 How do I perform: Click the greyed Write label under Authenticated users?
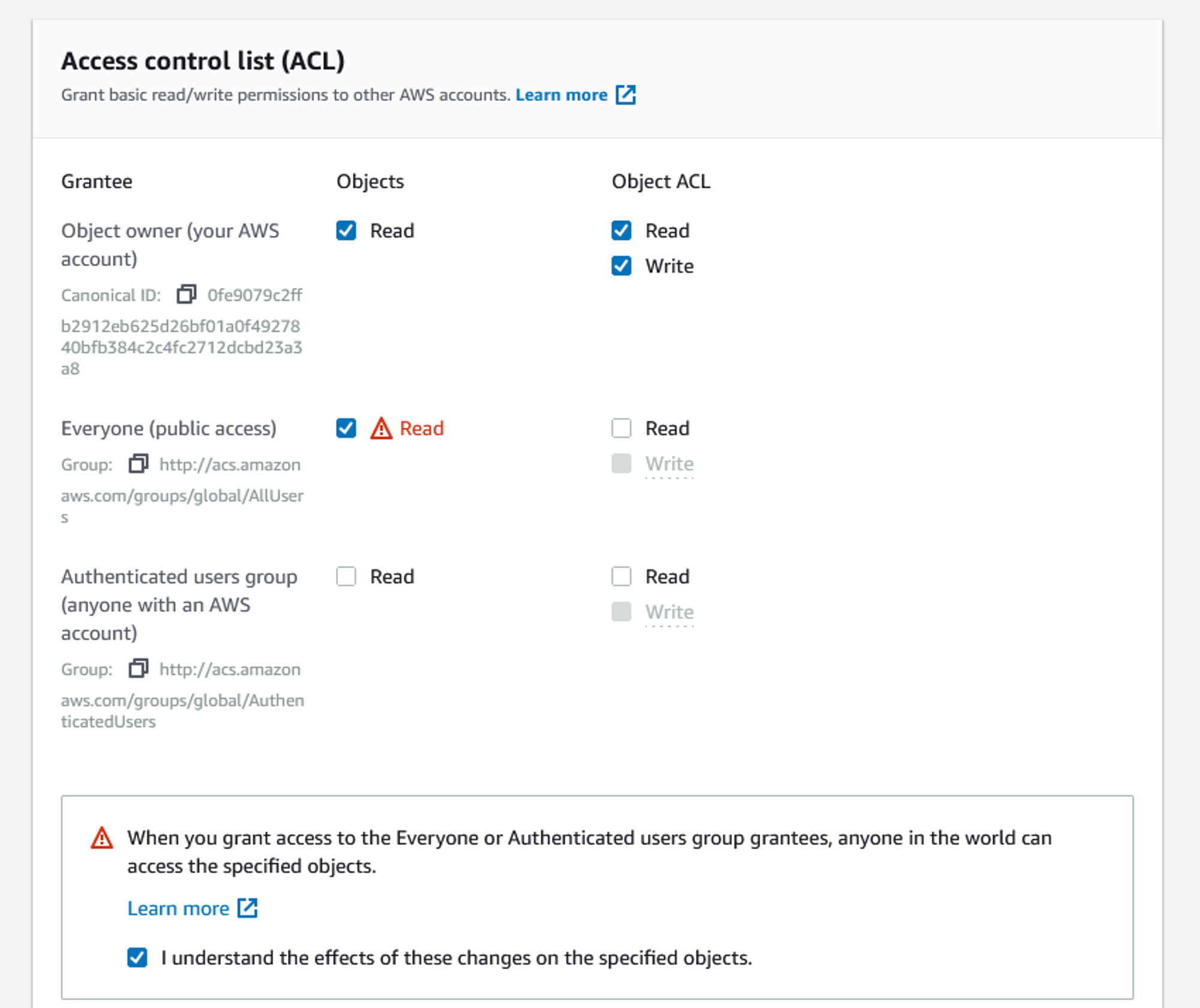(670, 612)
